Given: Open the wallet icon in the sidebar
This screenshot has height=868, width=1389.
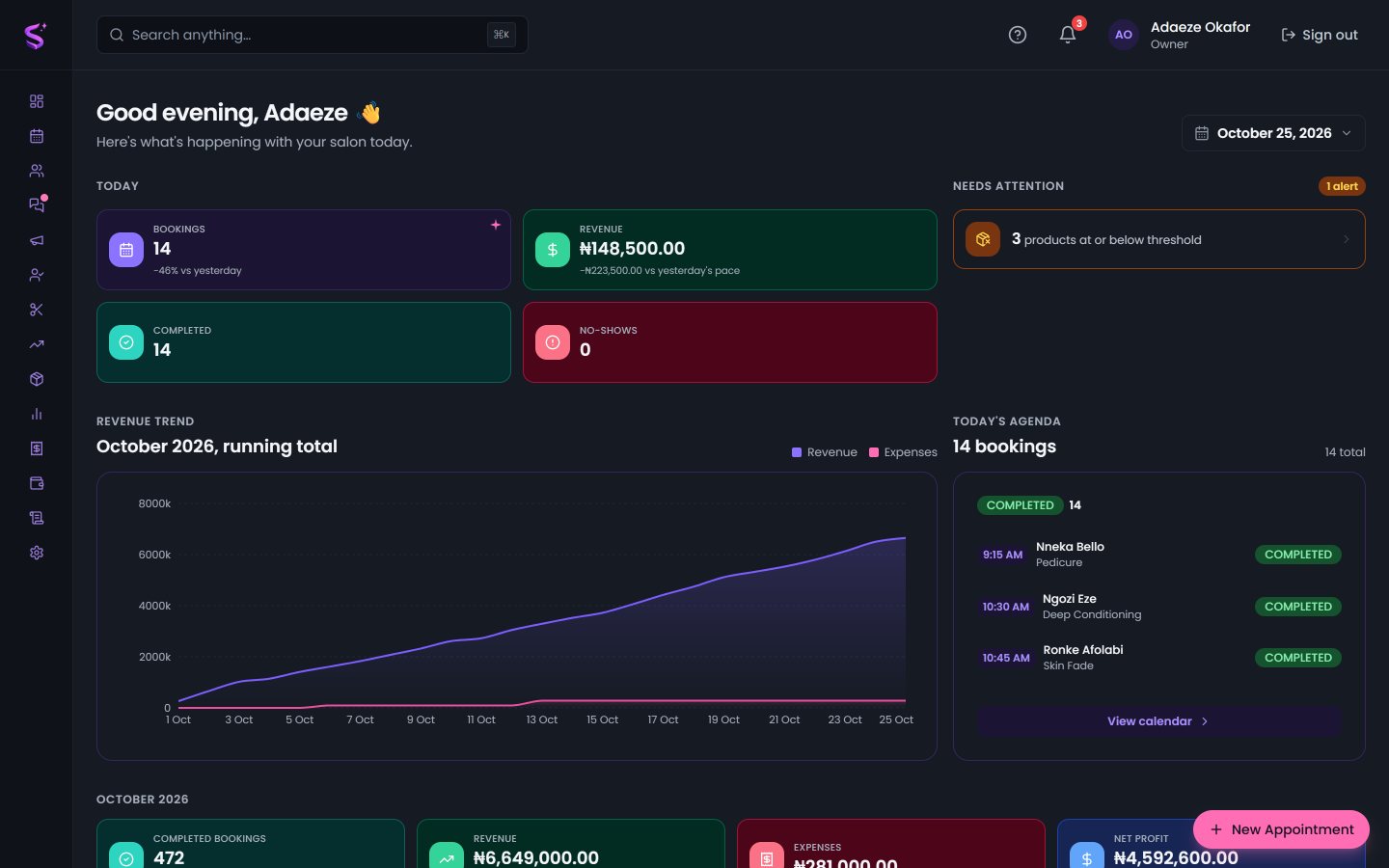Looking at the screenshot, I should (37, 483).
